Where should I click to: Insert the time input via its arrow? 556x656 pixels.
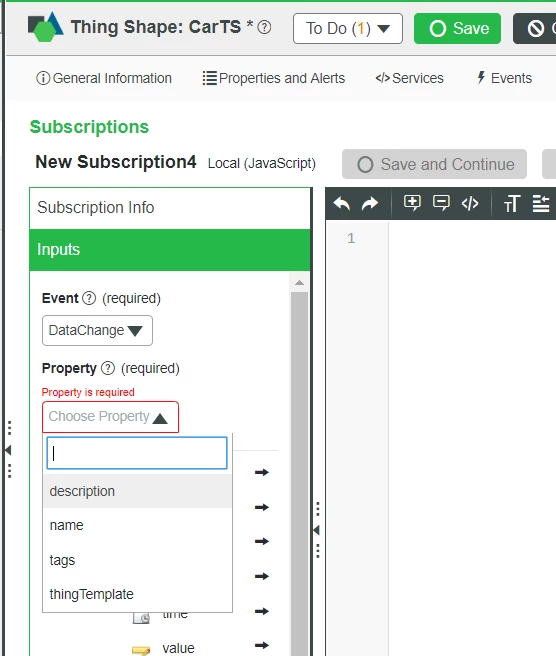point(262,611)
